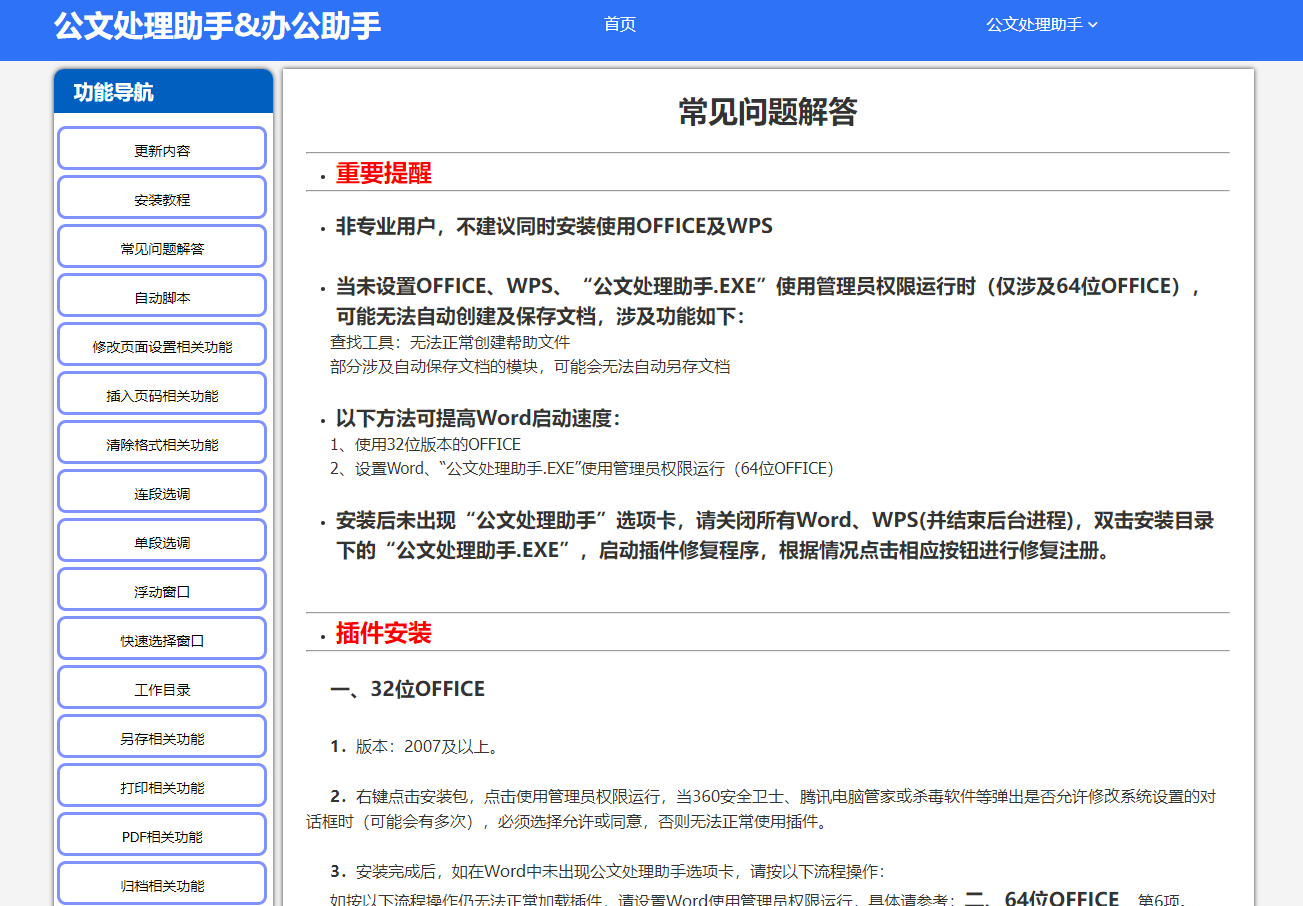Open 快速选择窗口 in the sidebar
The height and width of the screenshot is (906, 1303).
(x=162, y=640)
